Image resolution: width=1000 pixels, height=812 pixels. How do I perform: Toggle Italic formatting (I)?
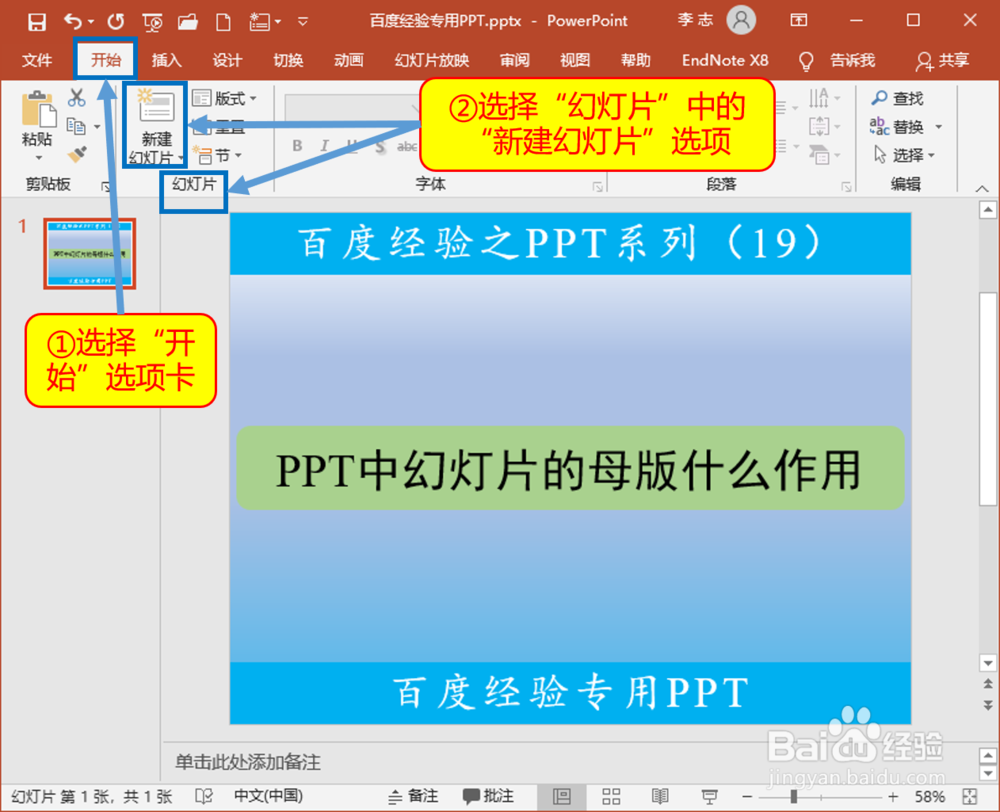(325, 146)
